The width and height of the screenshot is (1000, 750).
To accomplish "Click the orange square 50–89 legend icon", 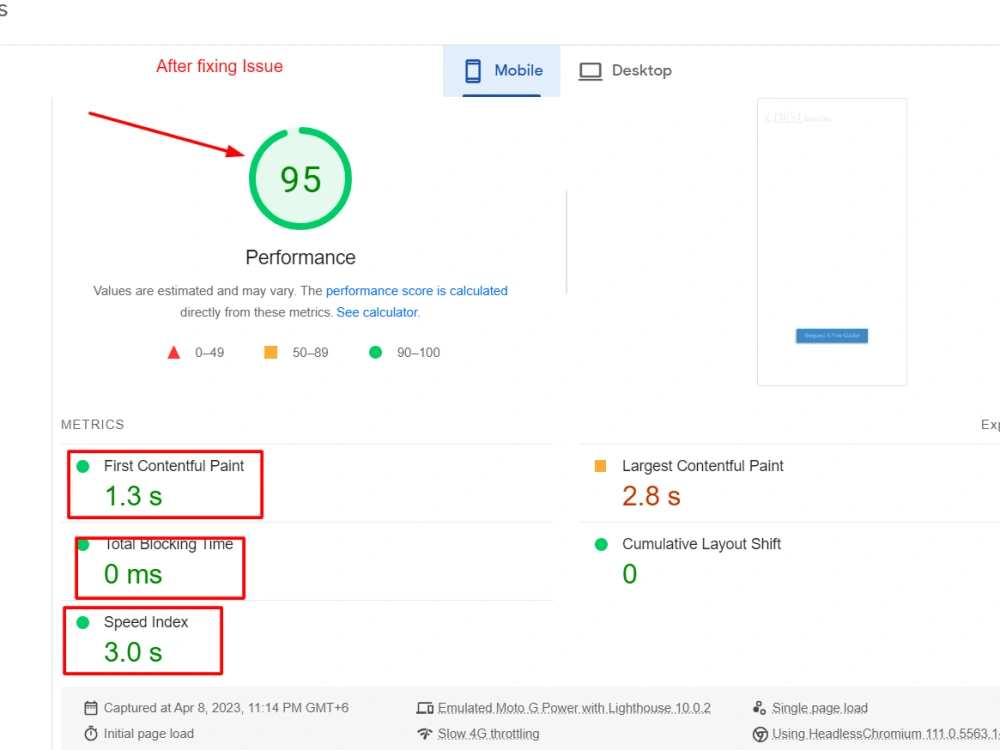I will 270,353.
